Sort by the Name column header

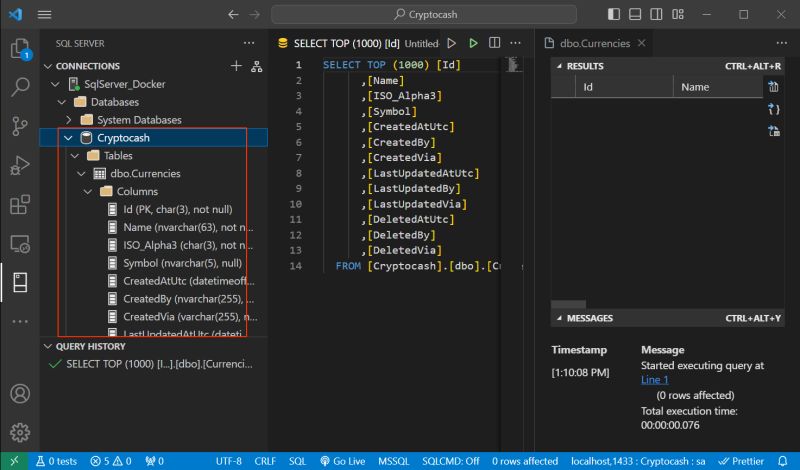[718, 87]
